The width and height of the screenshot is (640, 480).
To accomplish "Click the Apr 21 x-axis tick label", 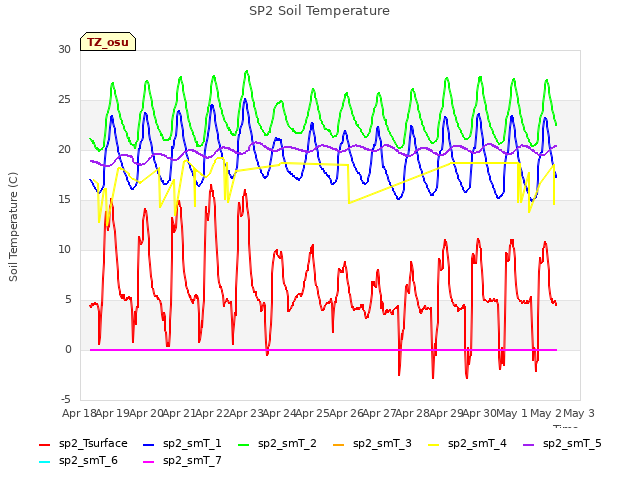I will [179, 413].
